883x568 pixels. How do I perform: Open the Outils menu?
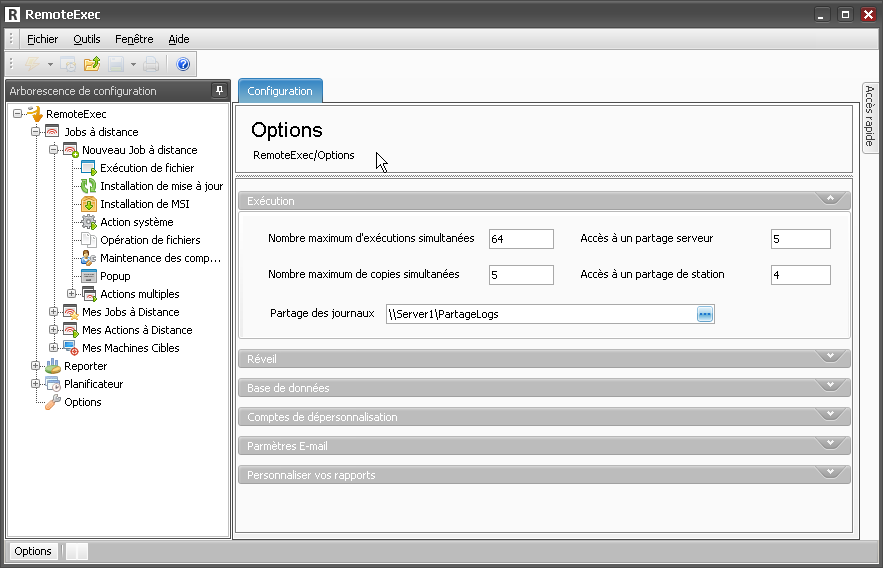pos(87,39)
